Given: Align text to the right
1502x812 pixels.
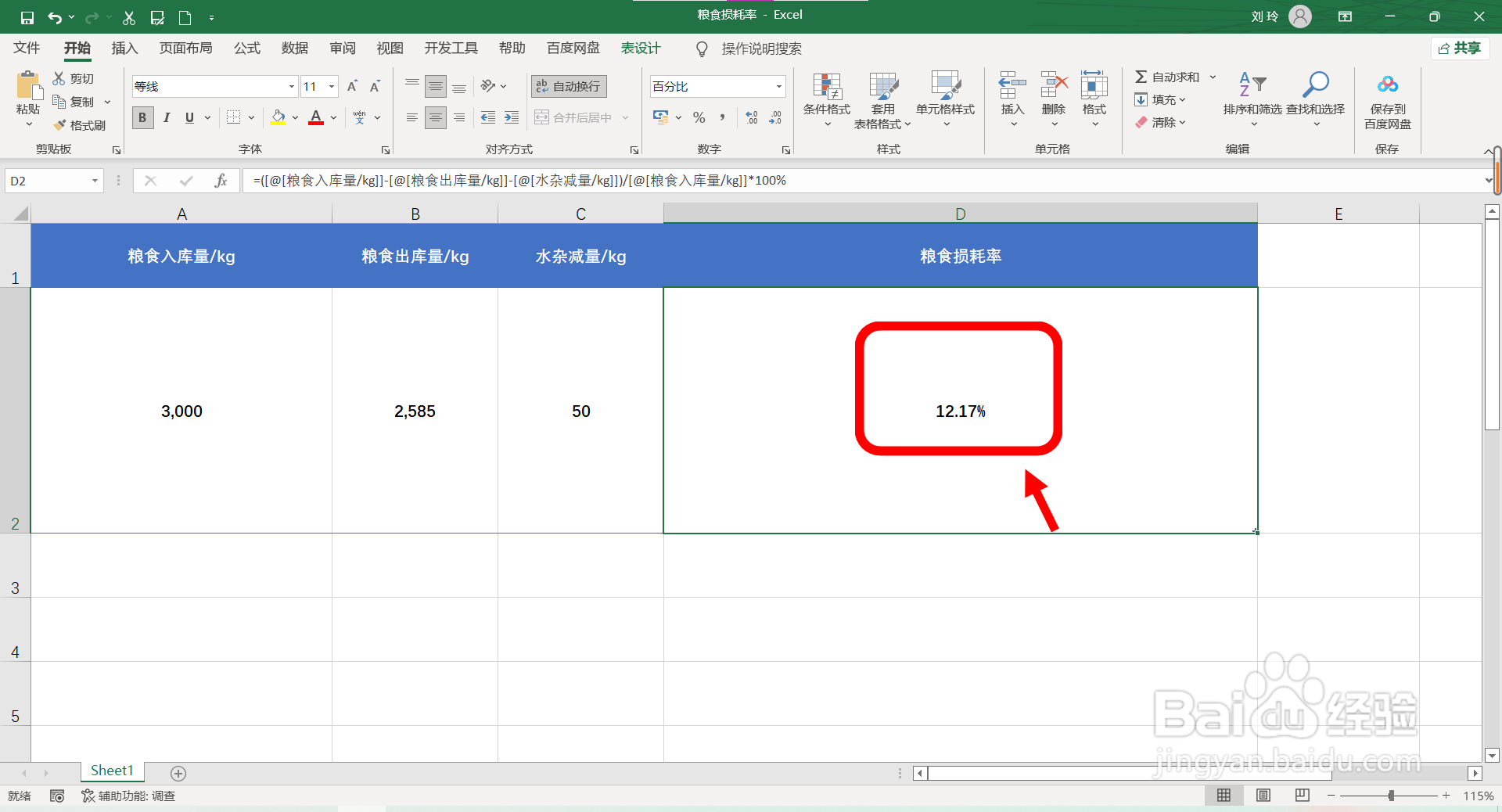Looking at the screenshot, I should [x=459, y=117].
